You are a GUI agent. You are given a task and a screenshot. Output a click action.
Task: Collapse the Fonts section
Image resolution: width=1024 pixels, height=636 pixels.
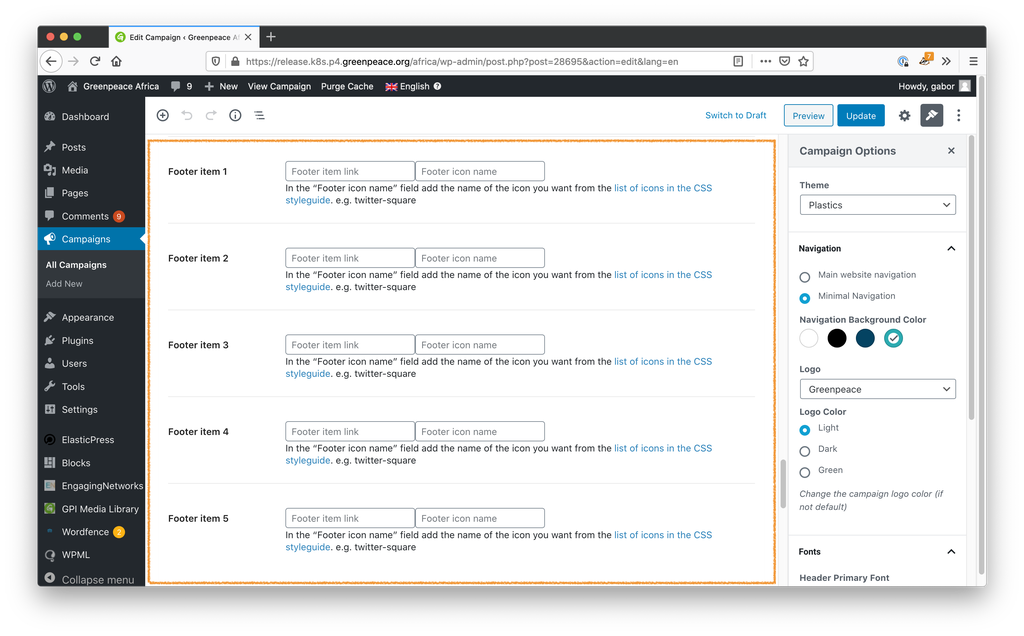[952, 552]
